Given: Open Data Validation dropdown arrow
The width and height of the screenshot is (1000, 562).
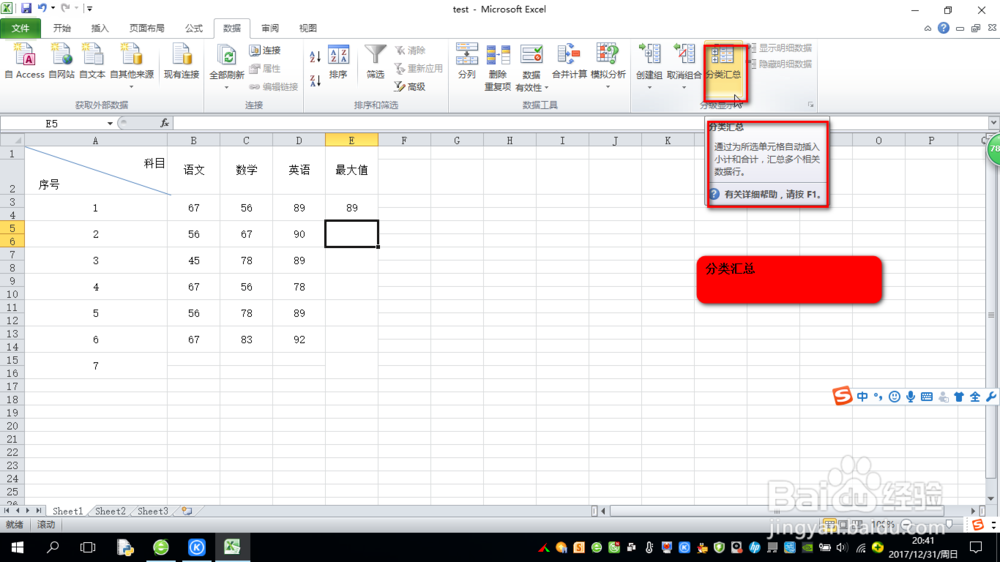Looking at the screenshot, I should (x=546, y=87).
